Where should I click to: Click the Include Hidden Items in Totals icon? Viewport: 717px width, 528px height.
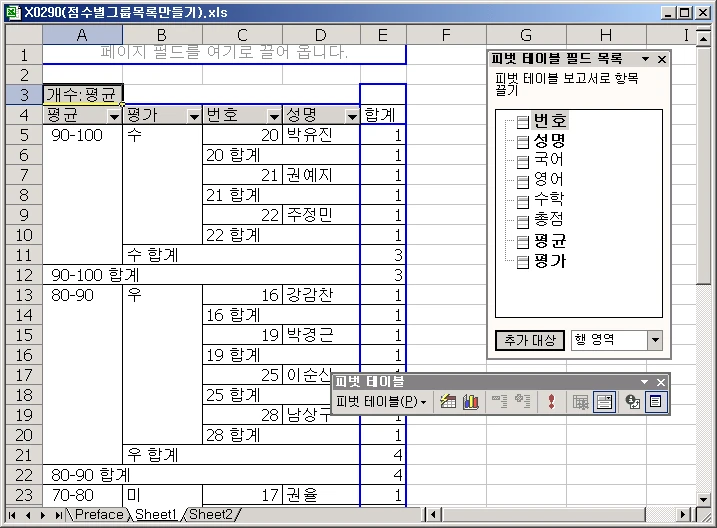pos(581,402)
